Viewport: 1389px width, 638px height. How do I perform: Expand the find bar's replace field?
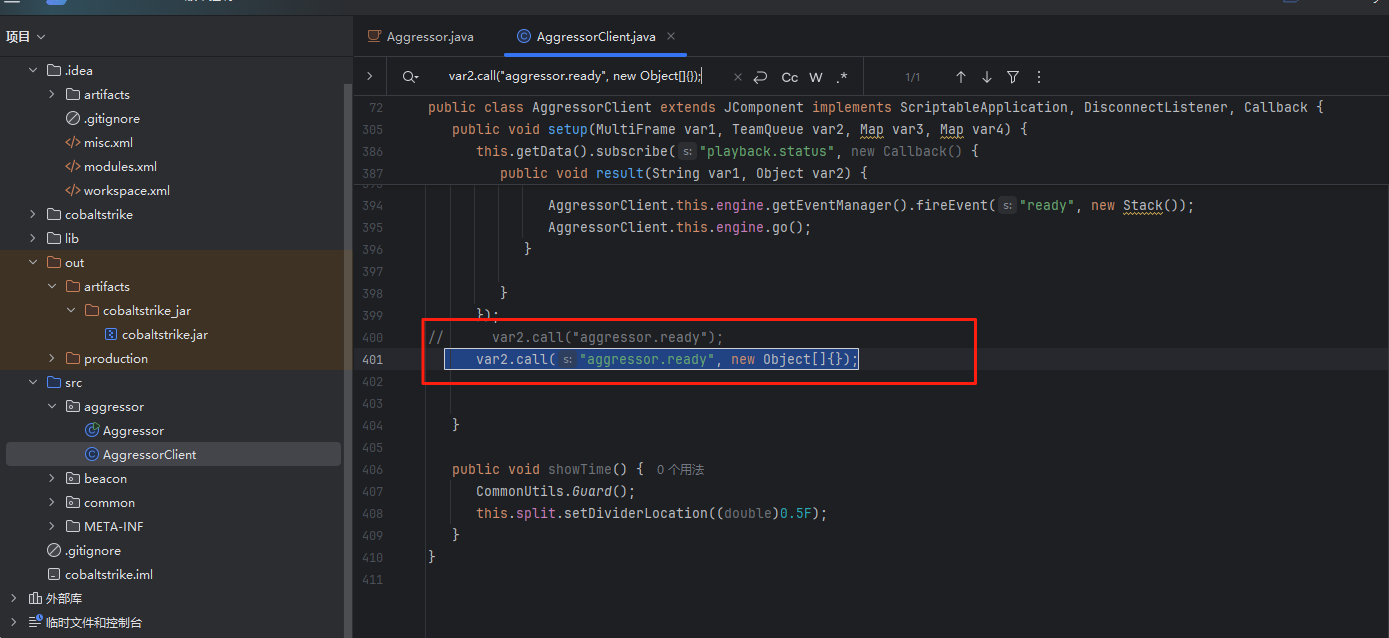[370, 77]
